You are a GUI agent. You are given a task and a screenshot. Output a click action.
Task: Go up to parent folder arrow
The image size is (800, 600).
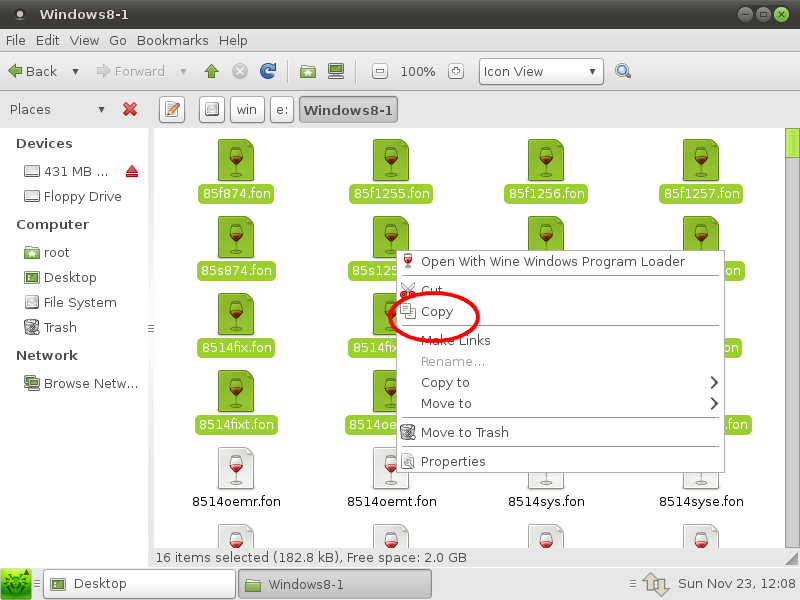211,71
